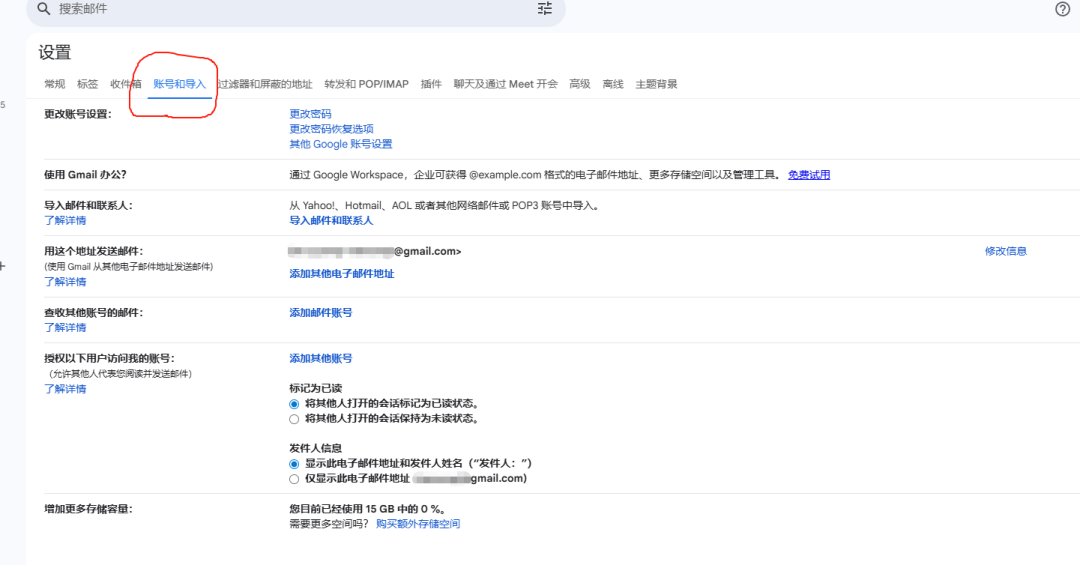The width and height of the screenshot is (1080, 565).
Task: Switch to the 离线 tab
Action: 613,84
